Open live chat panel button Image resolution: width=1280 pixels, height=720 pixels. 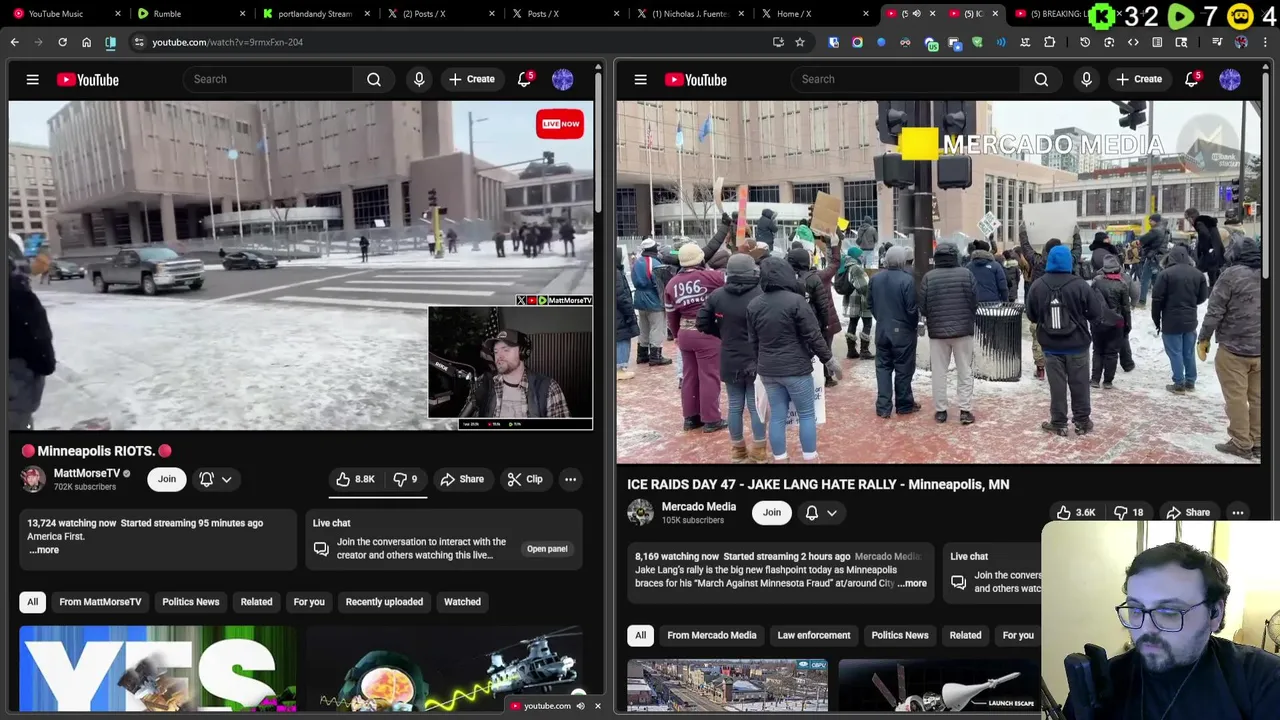pos(547,549)
